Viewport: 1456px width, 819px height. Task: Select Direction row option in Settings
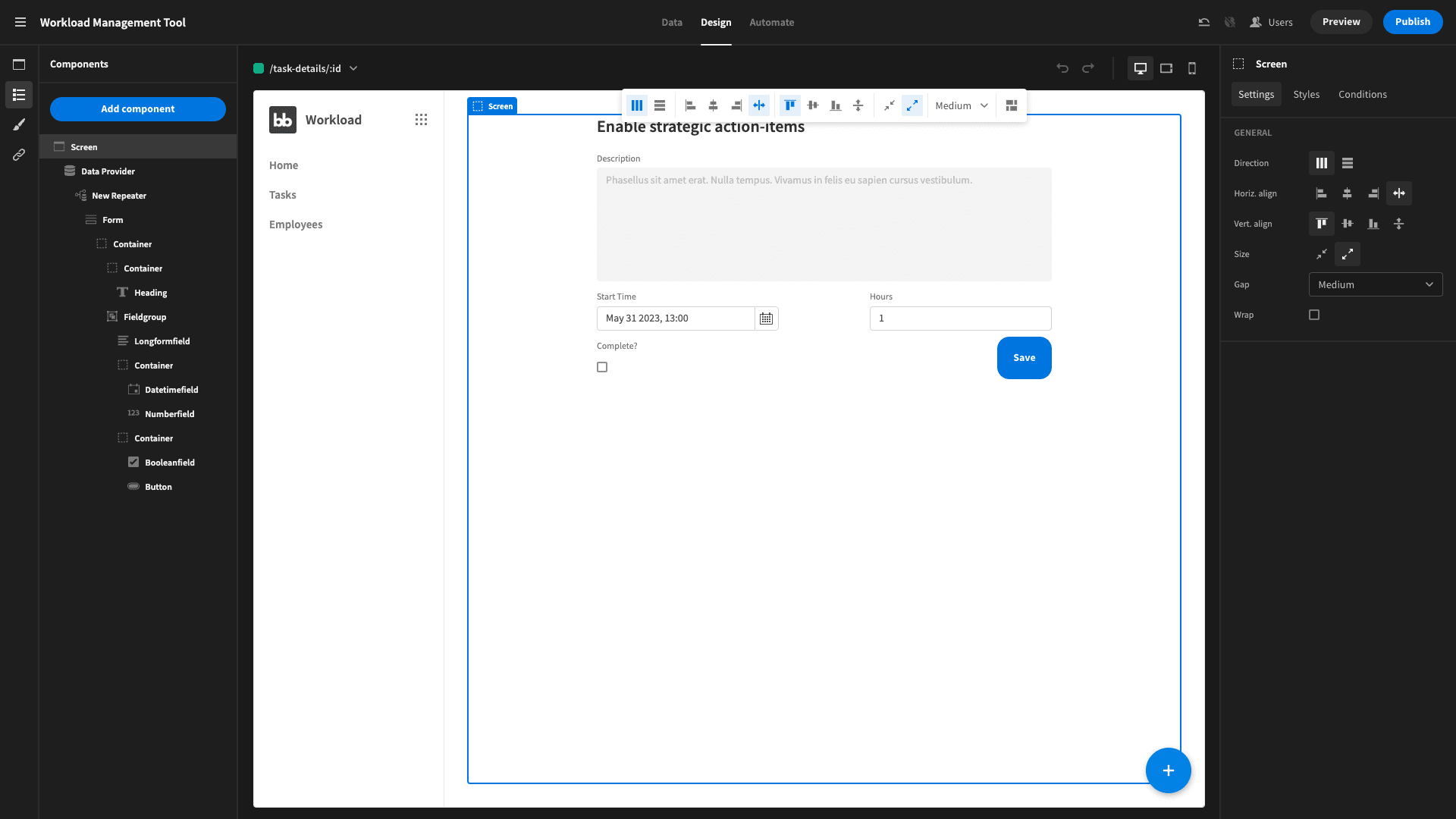[1348, 163]
